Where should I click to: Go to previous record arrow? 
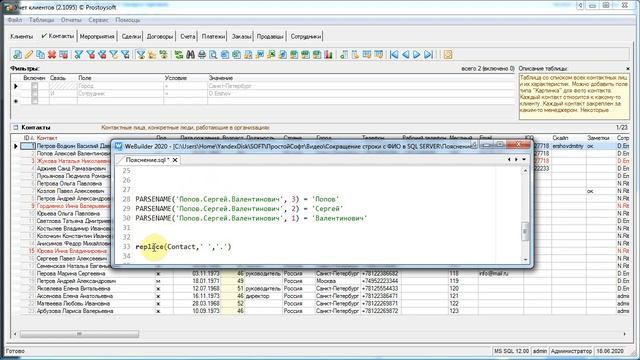[405, 54]
